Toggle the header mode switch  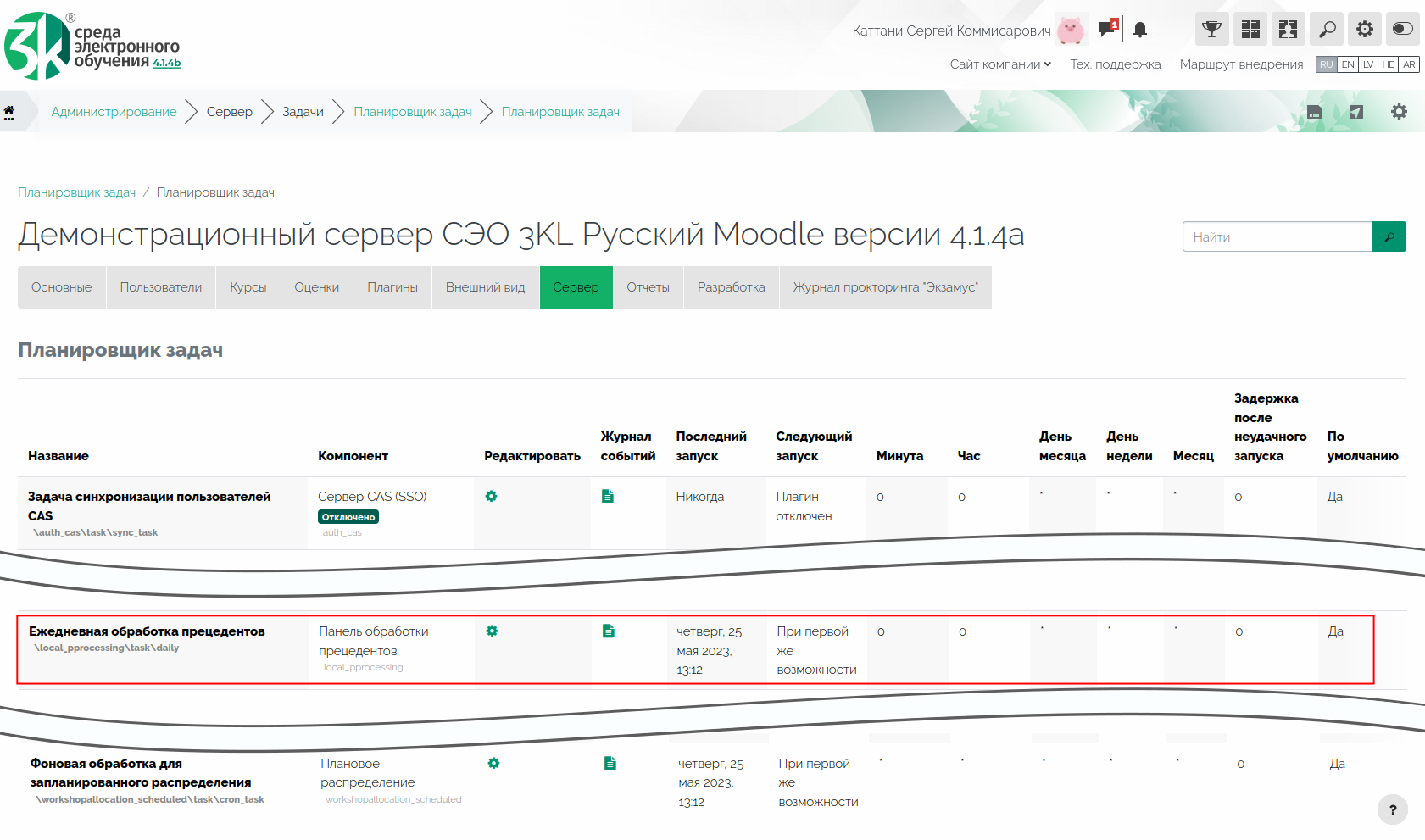(1403, 29)
